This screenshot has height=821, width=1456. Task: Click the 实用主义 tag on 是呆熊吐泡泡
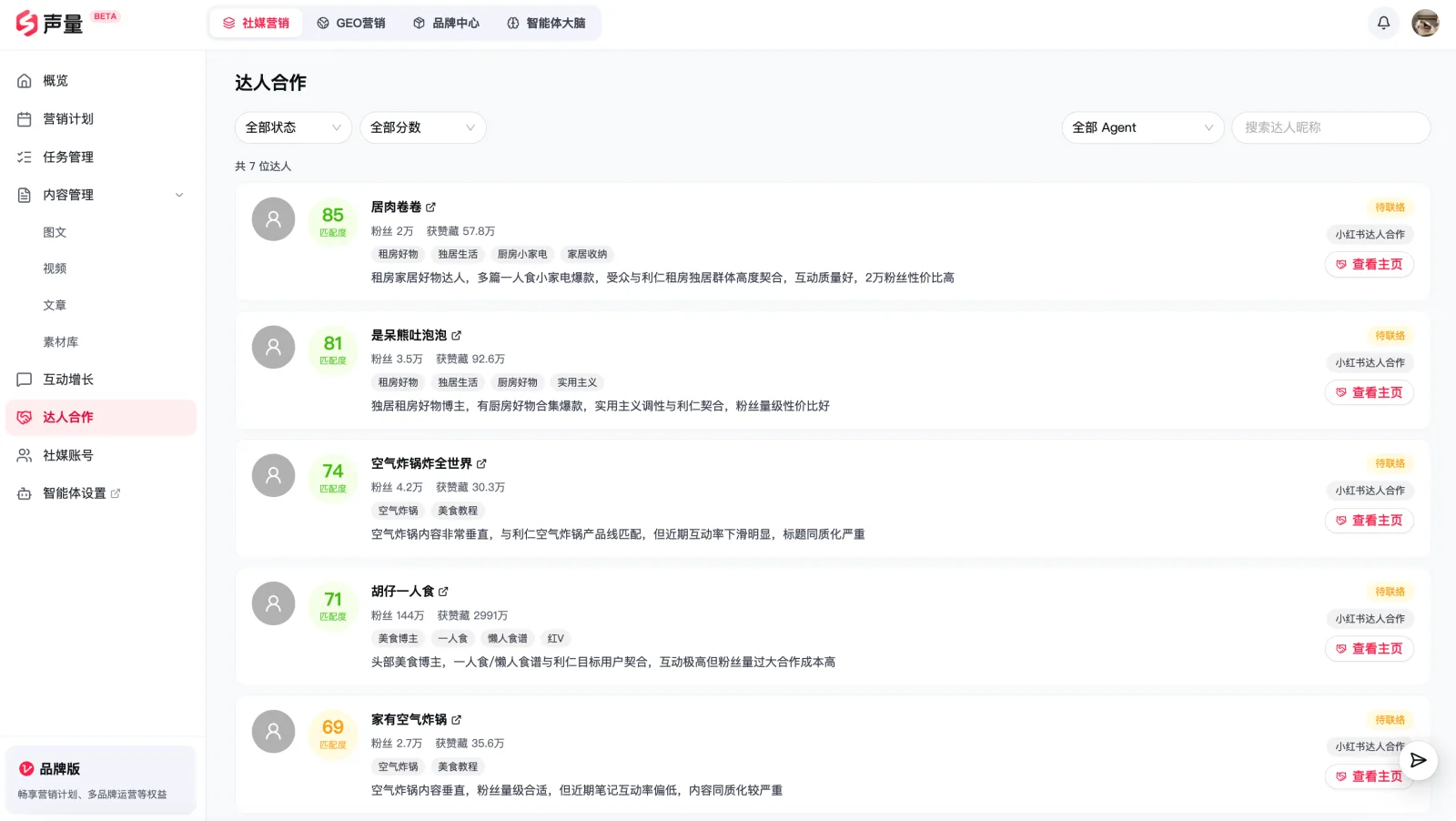click(x=577, y=382)
